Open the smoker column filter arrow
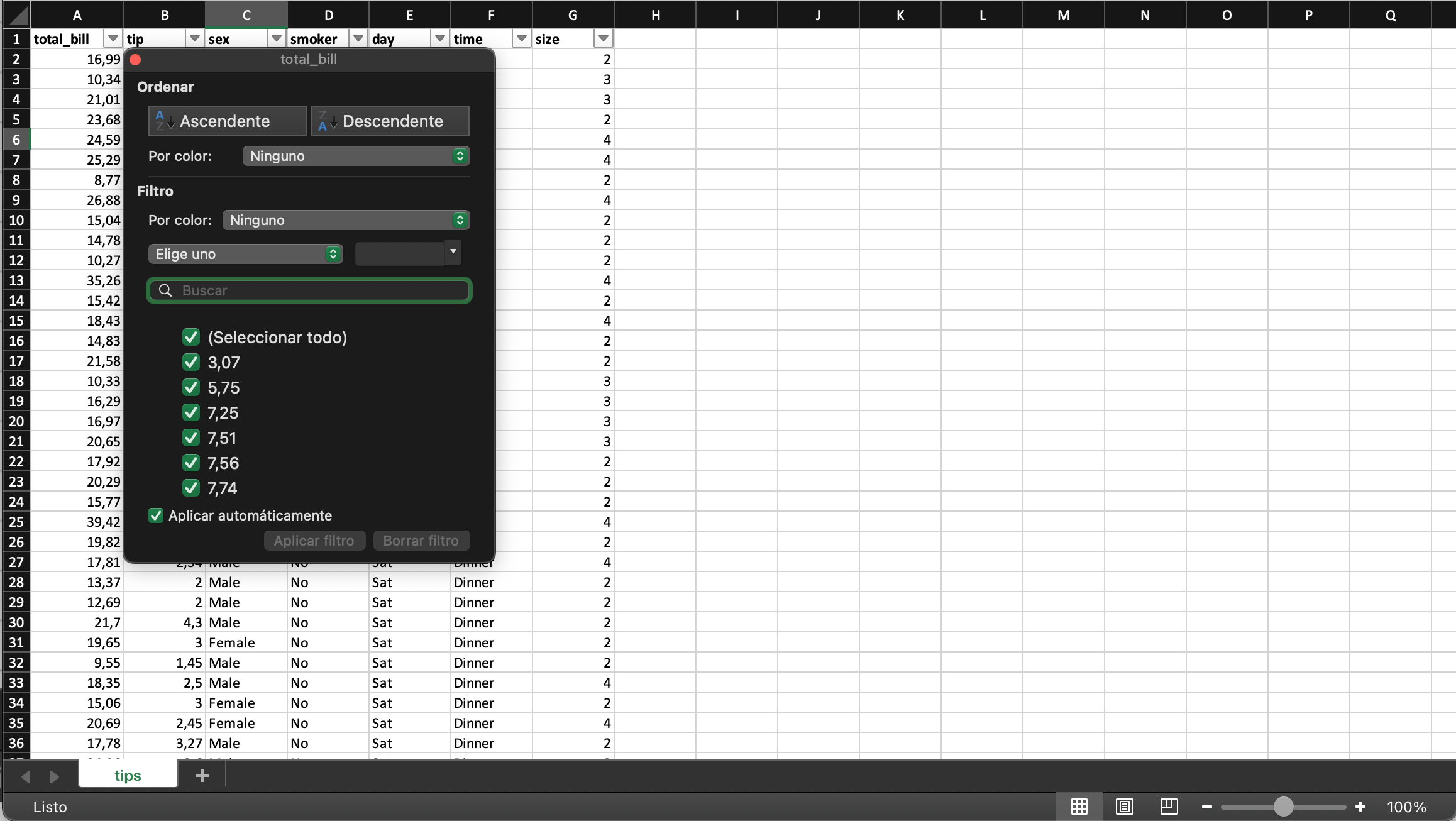The height and width of the screenshot is (821, 1456). [358, 39]
